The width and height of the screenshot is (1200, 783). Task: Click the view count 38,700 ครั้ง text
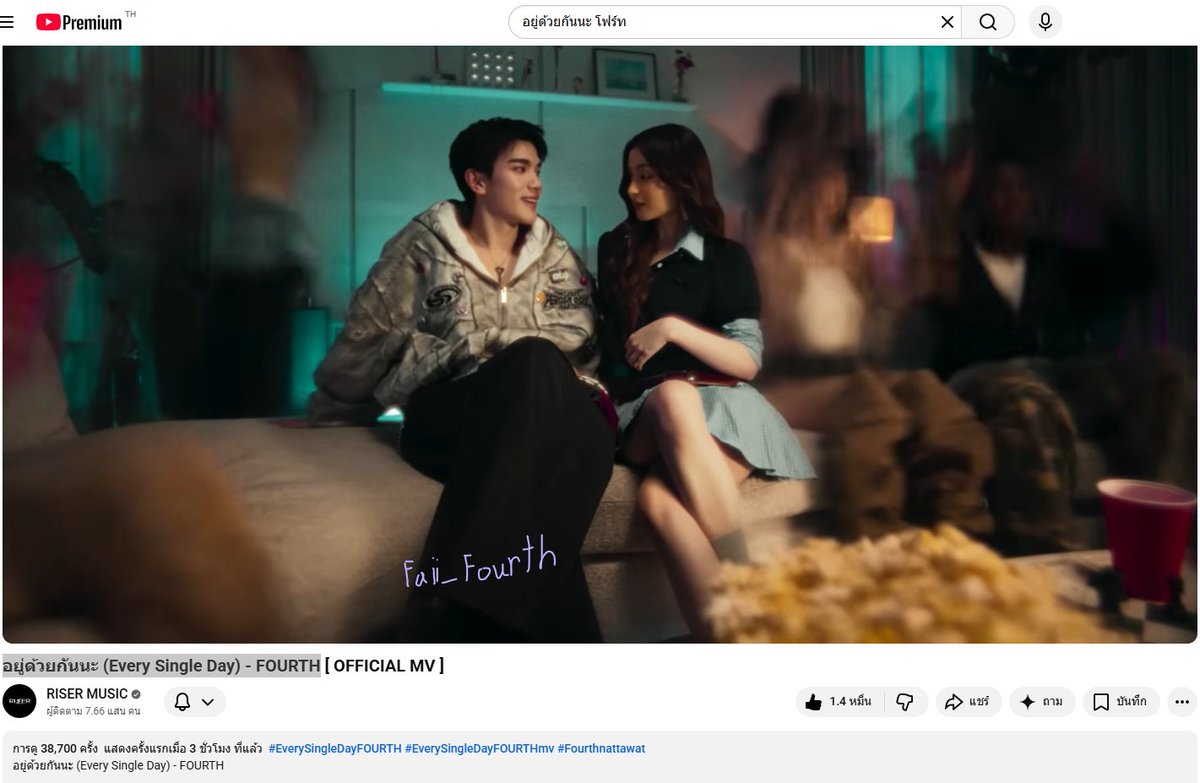pos(55,748)
